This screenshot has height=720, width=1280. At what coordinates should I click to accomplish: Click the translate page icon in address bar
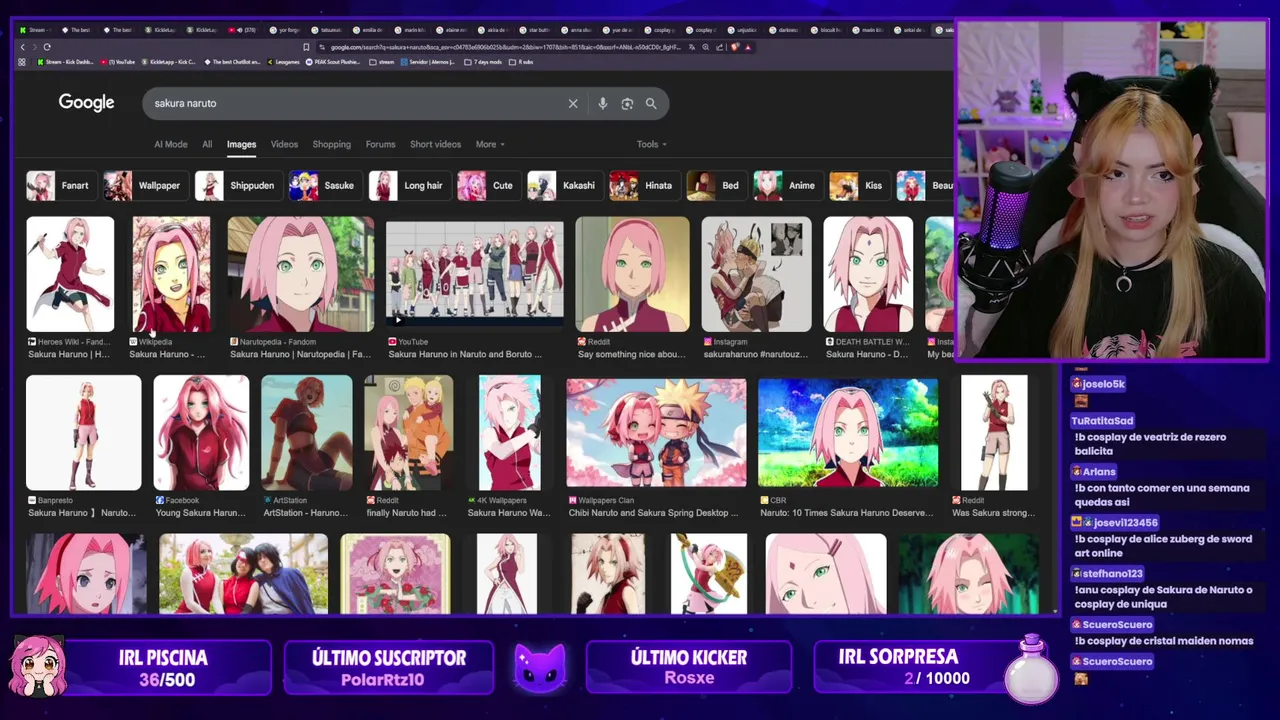691,47
